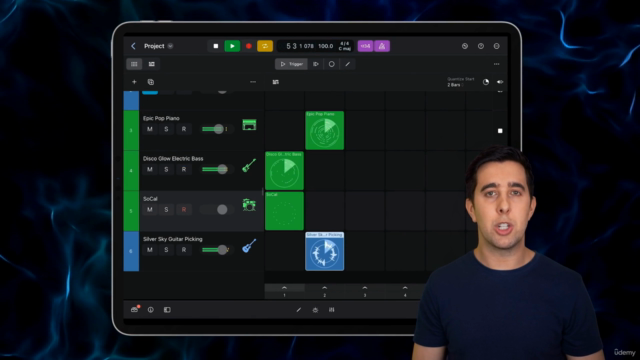The image size is (640, 360).
Task: Switch to the Live Loops grid view
Action: tap(134, 64)
